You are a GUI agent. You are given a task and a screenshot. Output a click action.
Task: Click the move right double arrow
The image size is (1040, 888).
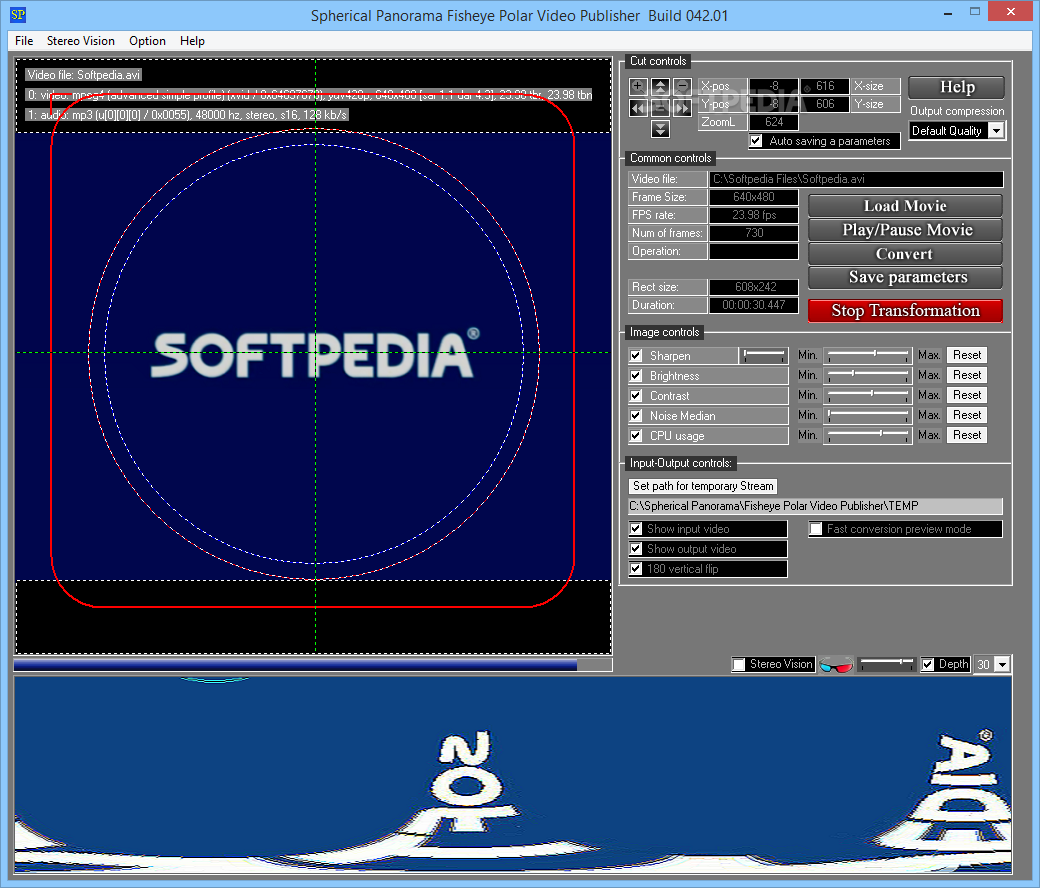[x=682, y=107]
